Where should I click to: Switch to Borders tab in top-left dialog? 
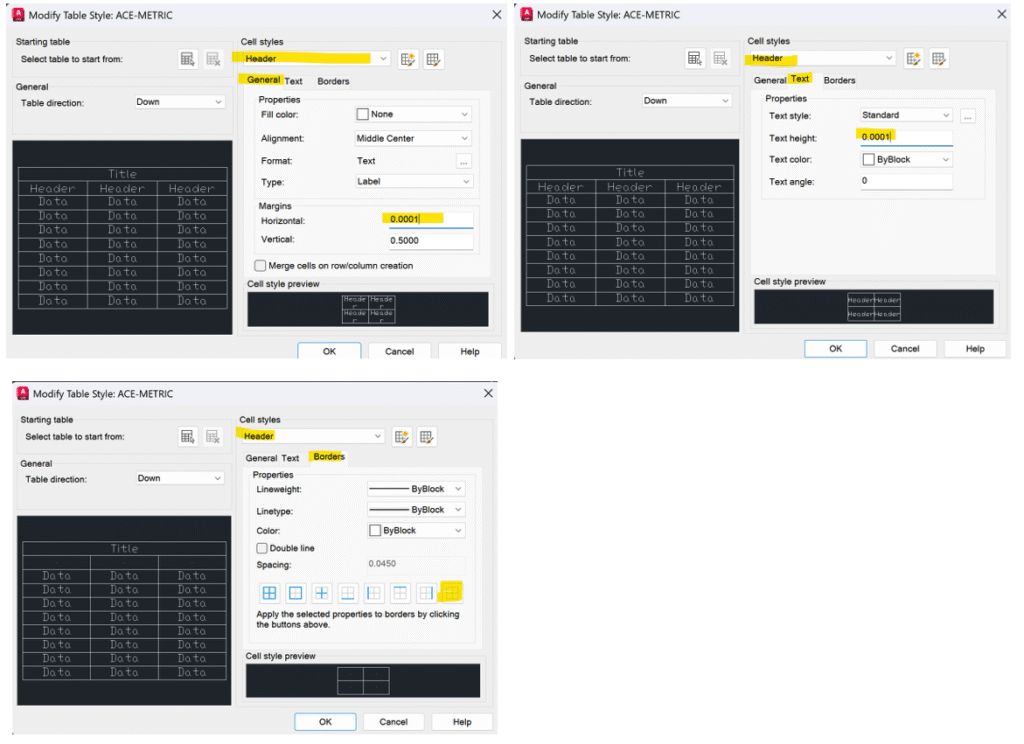pos(333,82)
